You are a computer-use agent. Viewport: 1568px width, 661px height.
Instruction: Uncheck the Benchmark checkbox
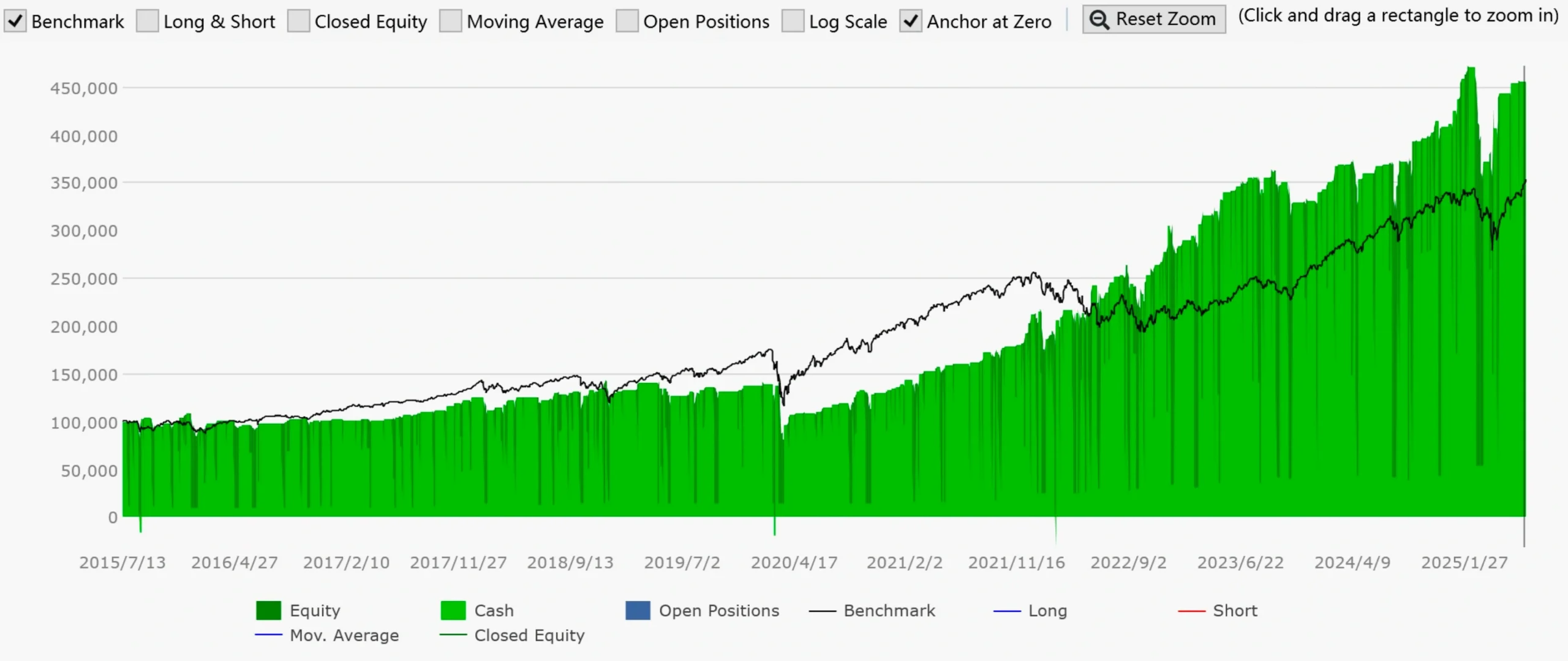tap(15, 21)
